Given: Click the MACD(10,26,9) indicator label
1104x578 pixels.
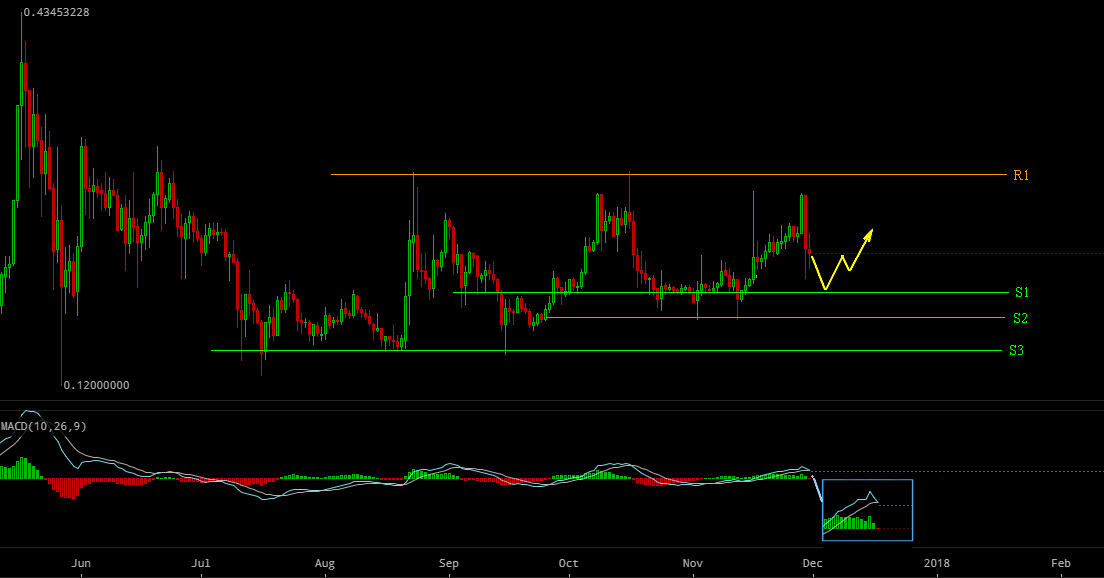Looking at the screenshot, I should tap(44, 426).
